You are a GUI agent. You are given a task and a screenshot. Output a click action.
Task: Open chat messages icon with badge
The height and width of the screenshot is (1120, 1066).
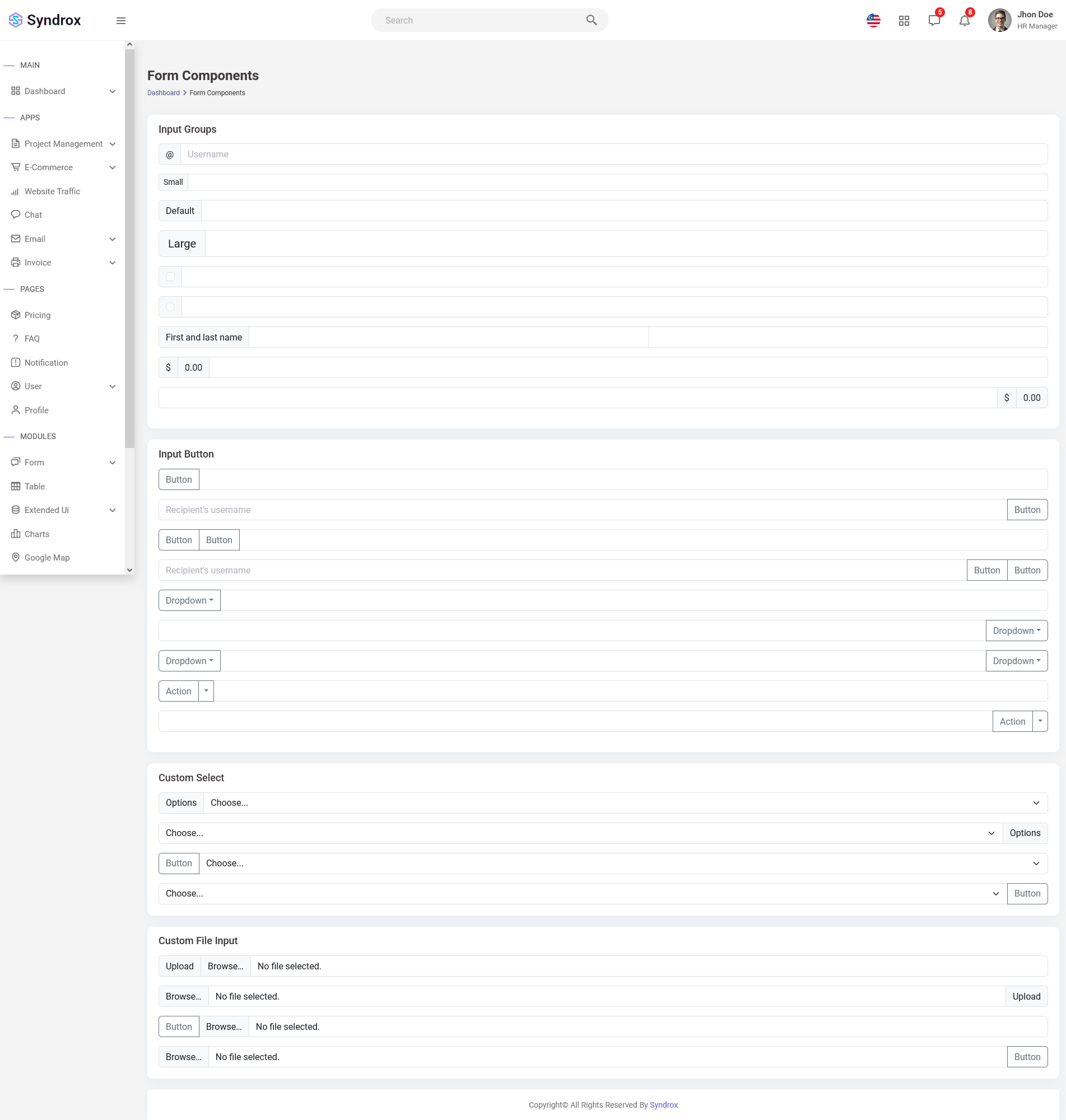coord(934,21)
